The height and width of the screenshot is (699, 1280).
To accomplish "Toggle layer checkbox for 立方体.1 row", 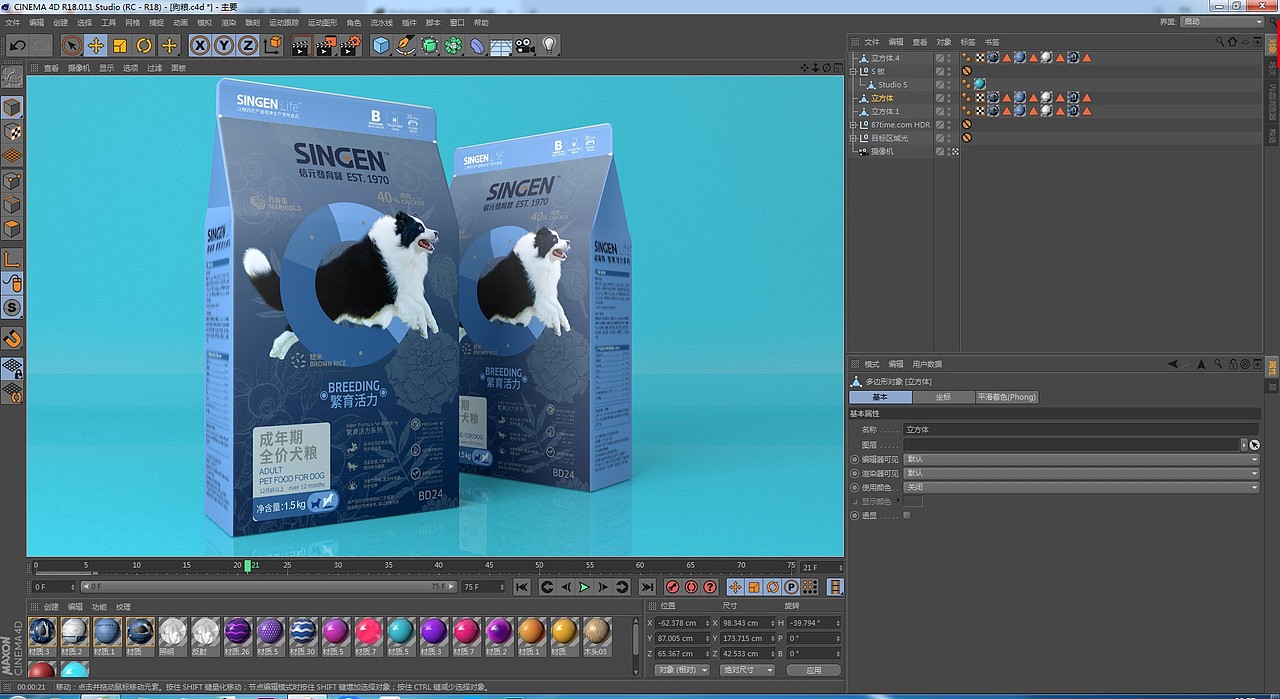I will [x=940, y=111].
